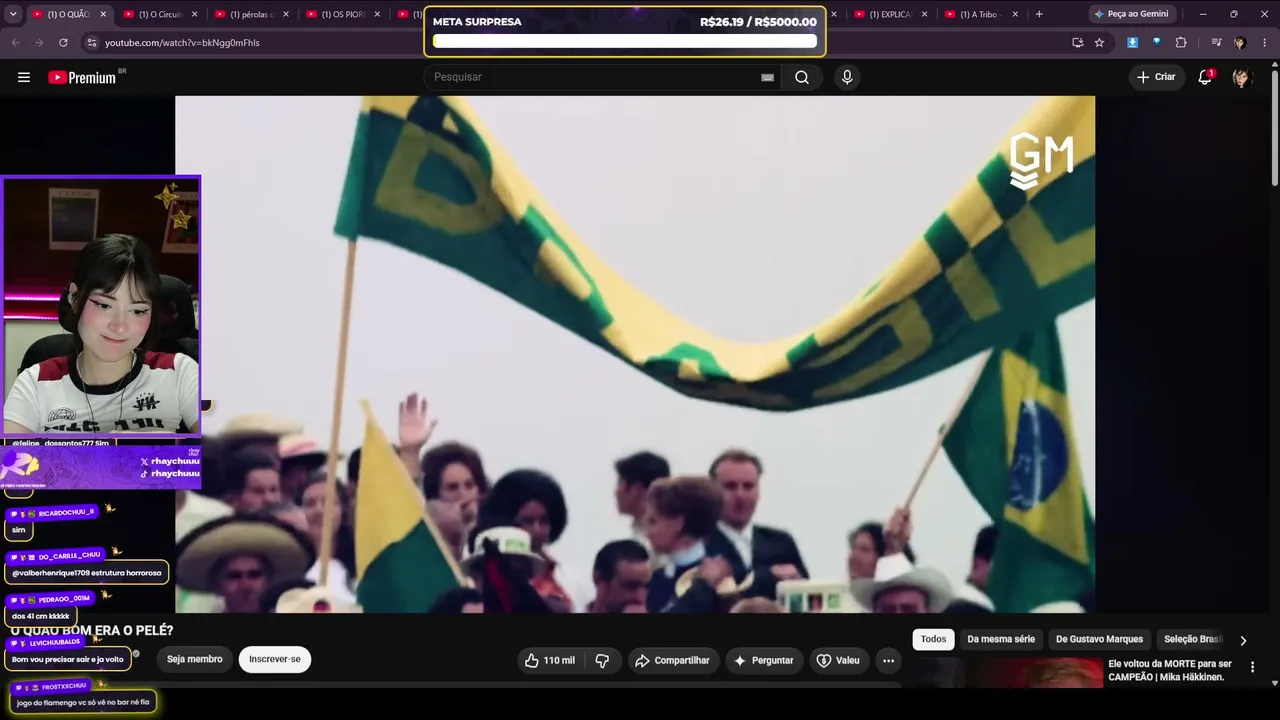Click Seja membro button
Screen dimensions: 1280x720
(194, 659)
